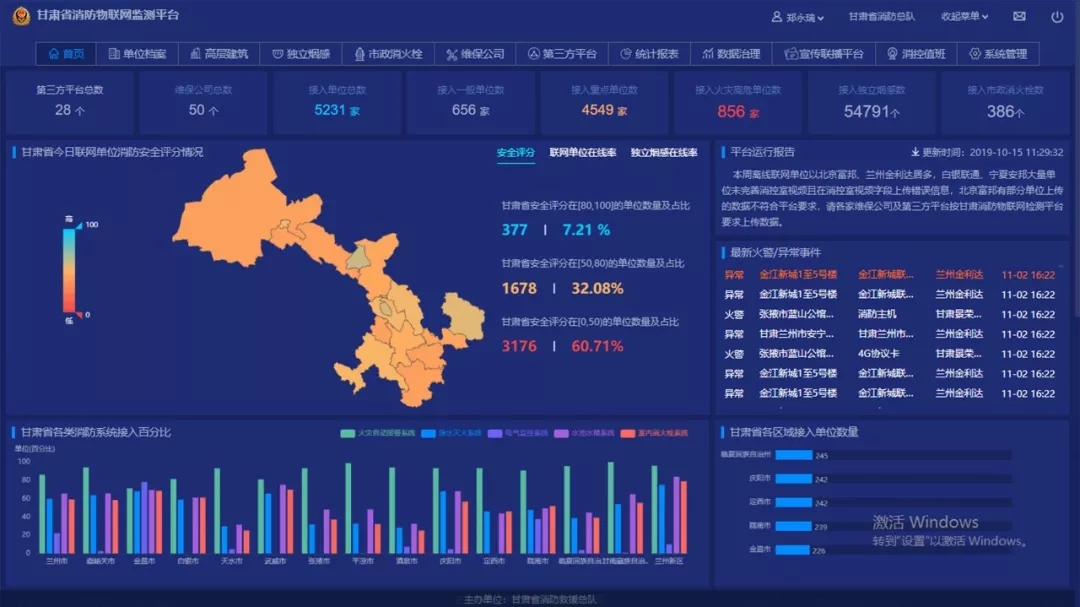Open the mail envelope icon in header
The height and width of the screenshot is (607, 1080).
pyautogui.click(x=1019, y=16)
